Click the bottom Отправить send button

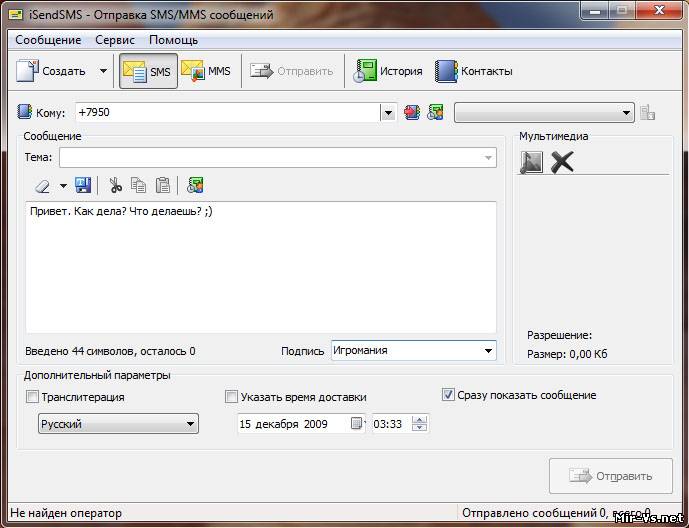coord(611,476)
